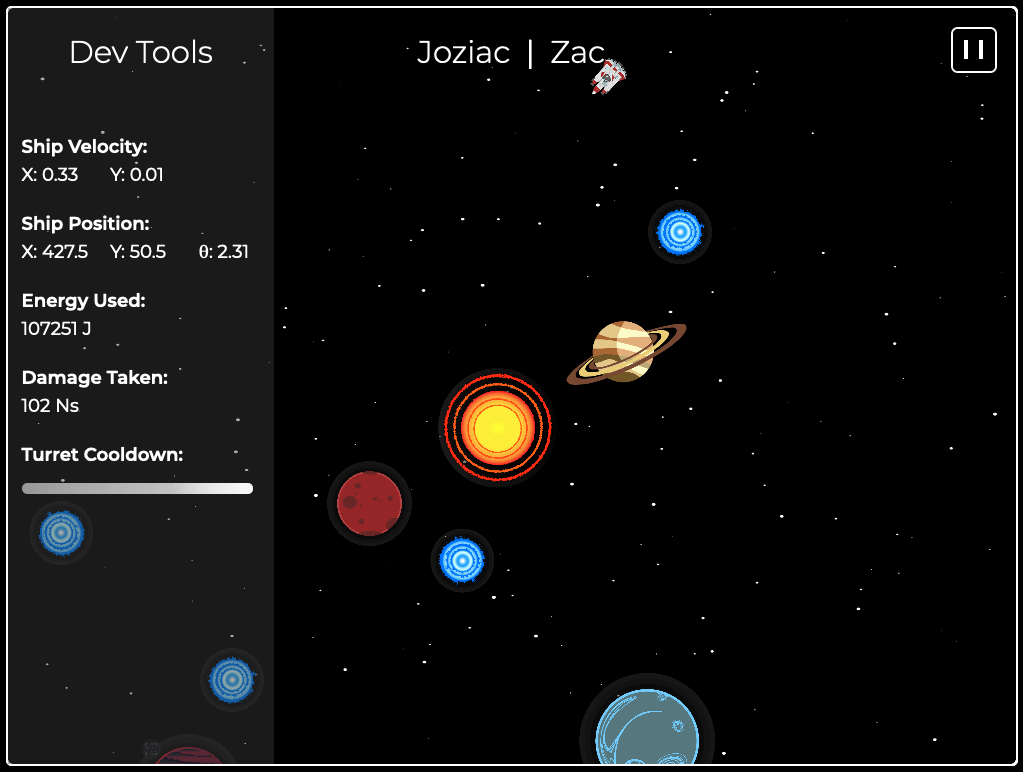The height and width of the screenshot is (772, 1023).
Task: Click the blue portal above the ringed planet
Action: (x=680, y=232)
